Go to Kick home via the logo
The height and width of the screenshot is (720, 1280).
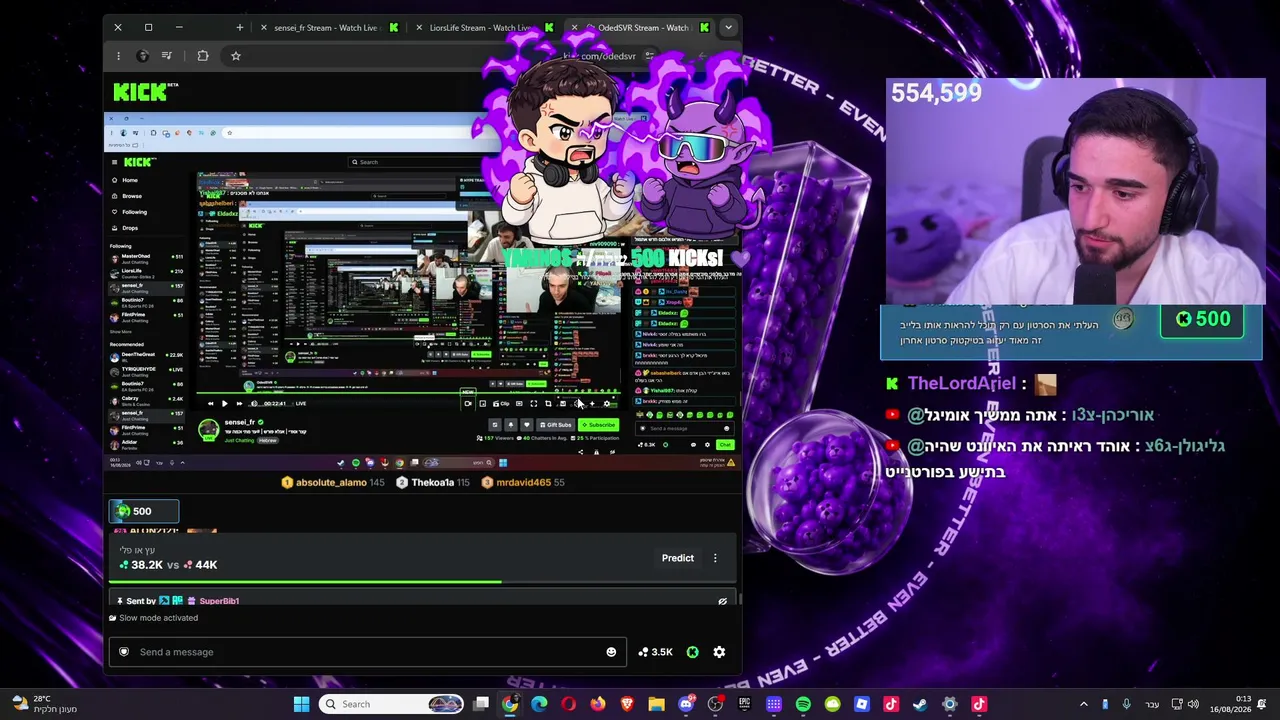click(x=145, y=92)
